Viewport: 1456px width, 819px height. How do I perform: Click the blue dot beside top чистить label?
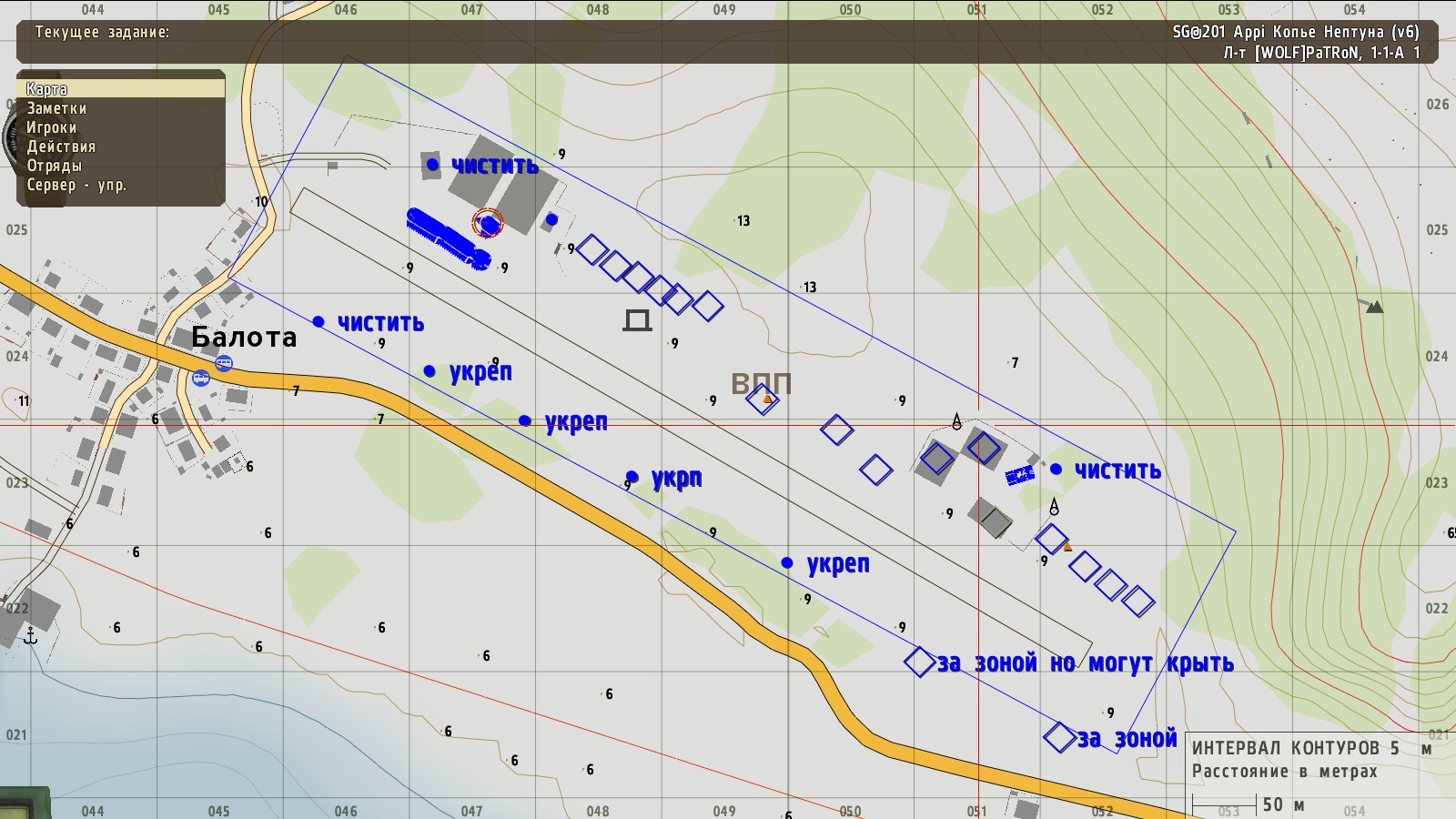432,165
